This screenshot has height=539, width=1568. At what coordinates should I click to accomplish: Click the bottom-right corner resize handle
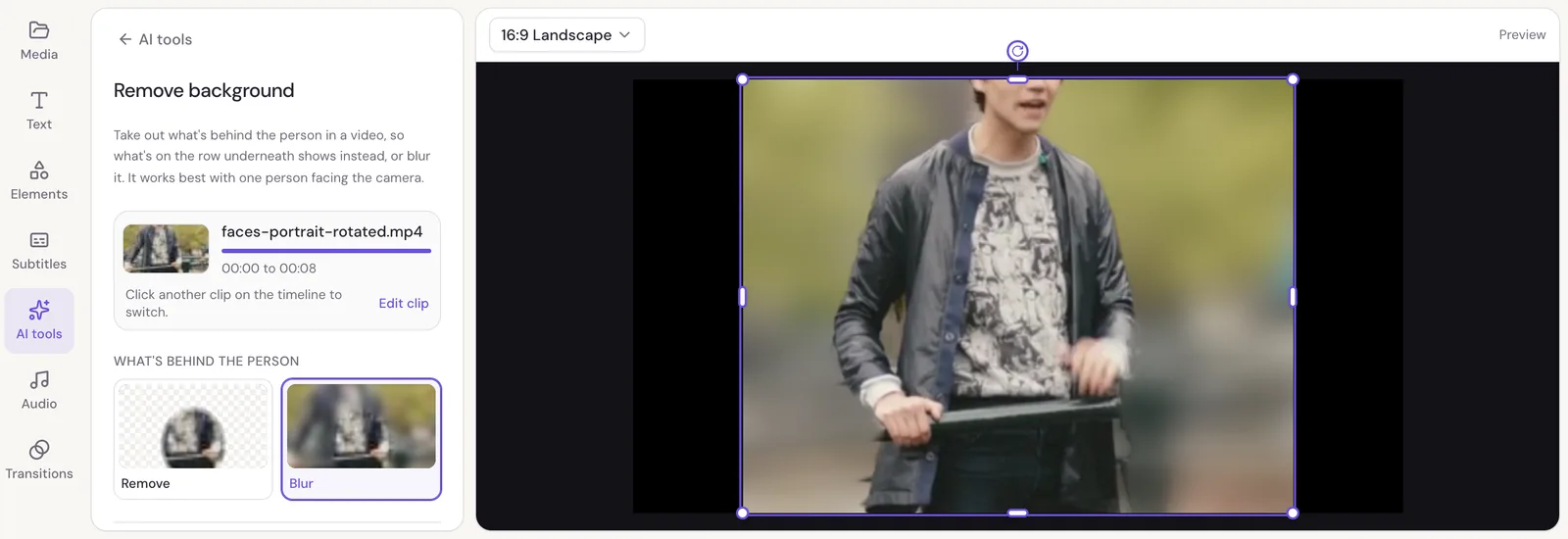tap(1293, 513)
